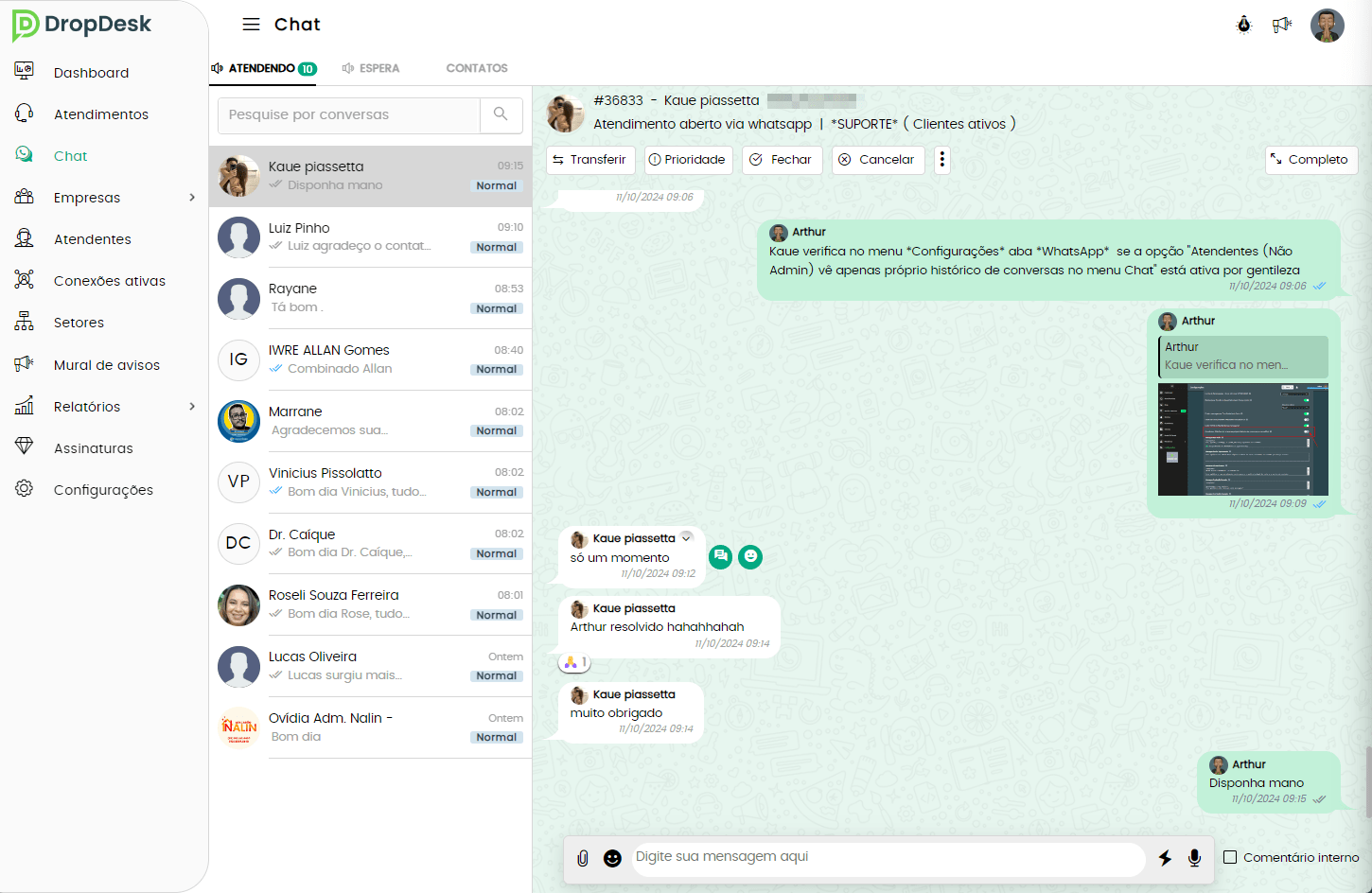Open the screenshot image in Arthur's message
Screen dimensions: 1372x893
point(1242,439)
